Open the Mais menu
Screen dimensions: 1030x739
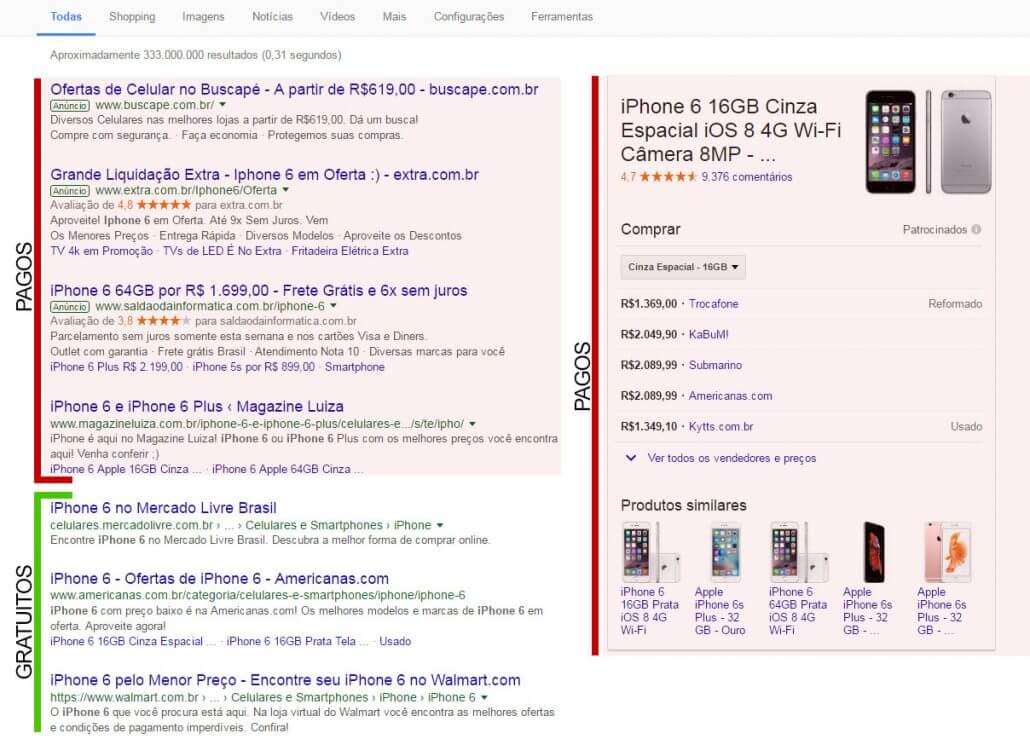394,16
